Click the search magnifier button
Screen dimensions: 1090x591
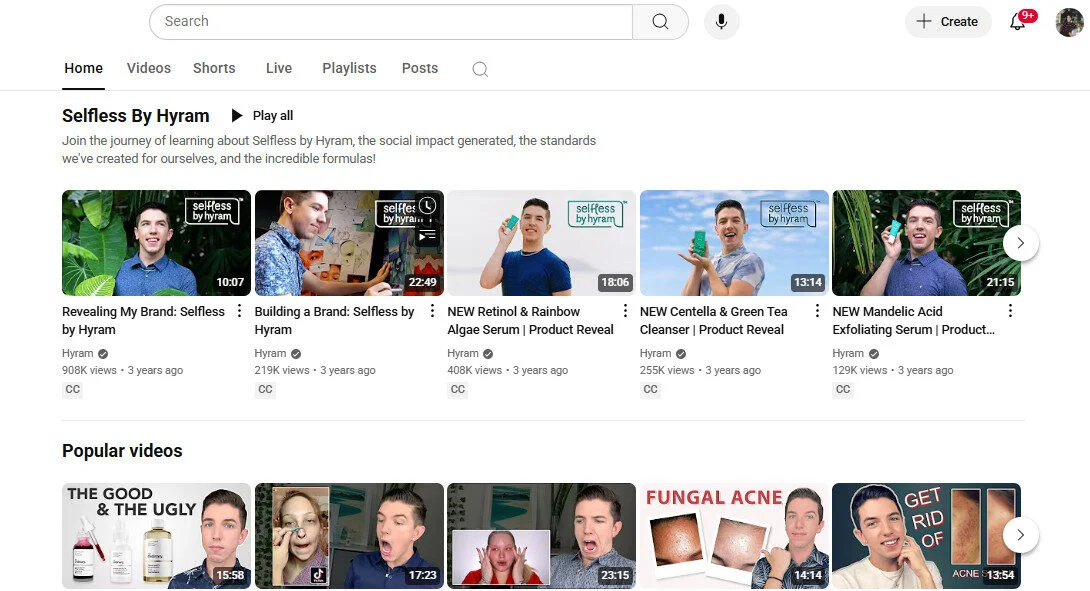click(660, 22)
